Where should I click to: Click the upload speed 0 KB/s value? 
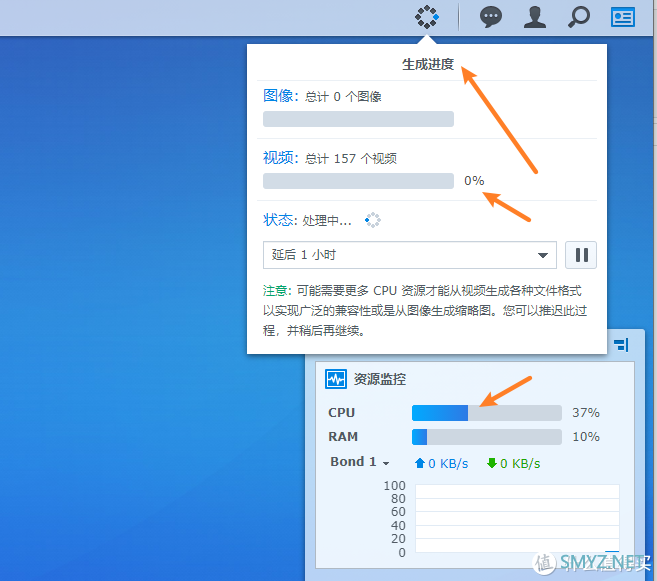point(448,464)
